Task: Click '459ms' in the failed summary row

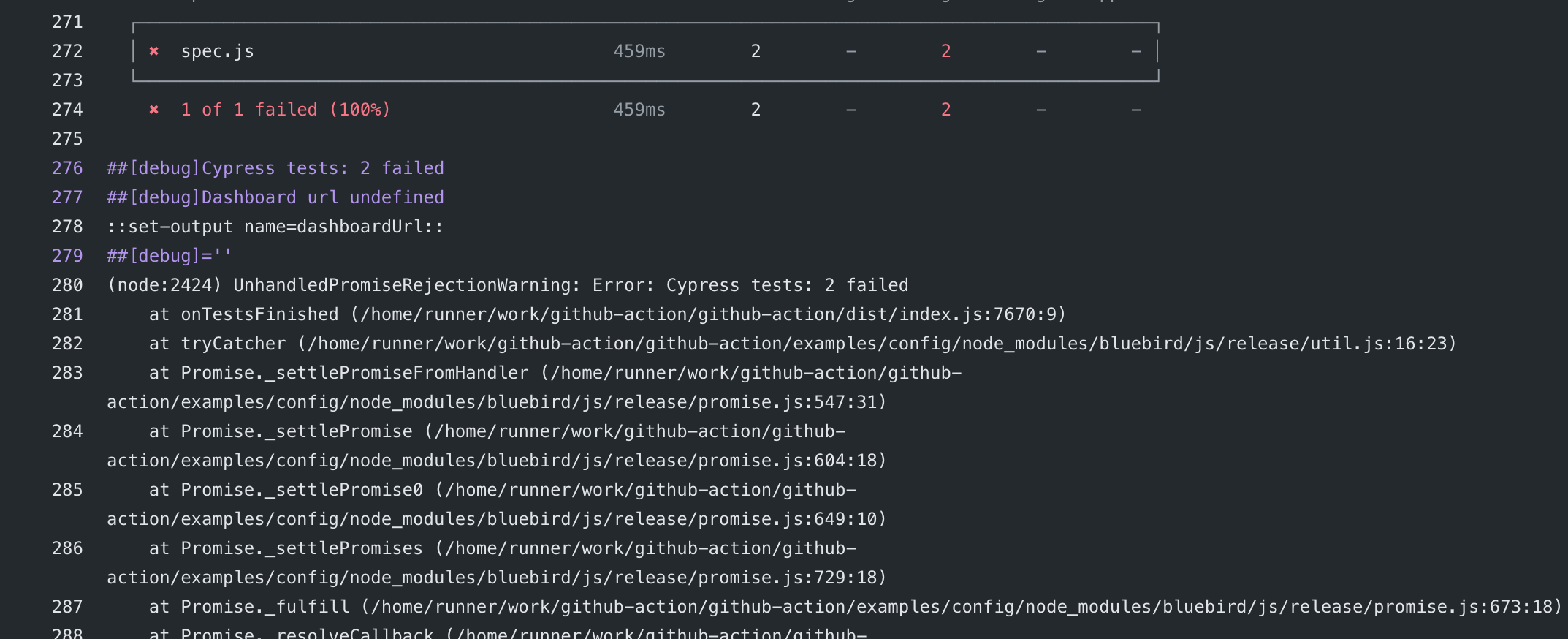Action: [x=639, y=110]
